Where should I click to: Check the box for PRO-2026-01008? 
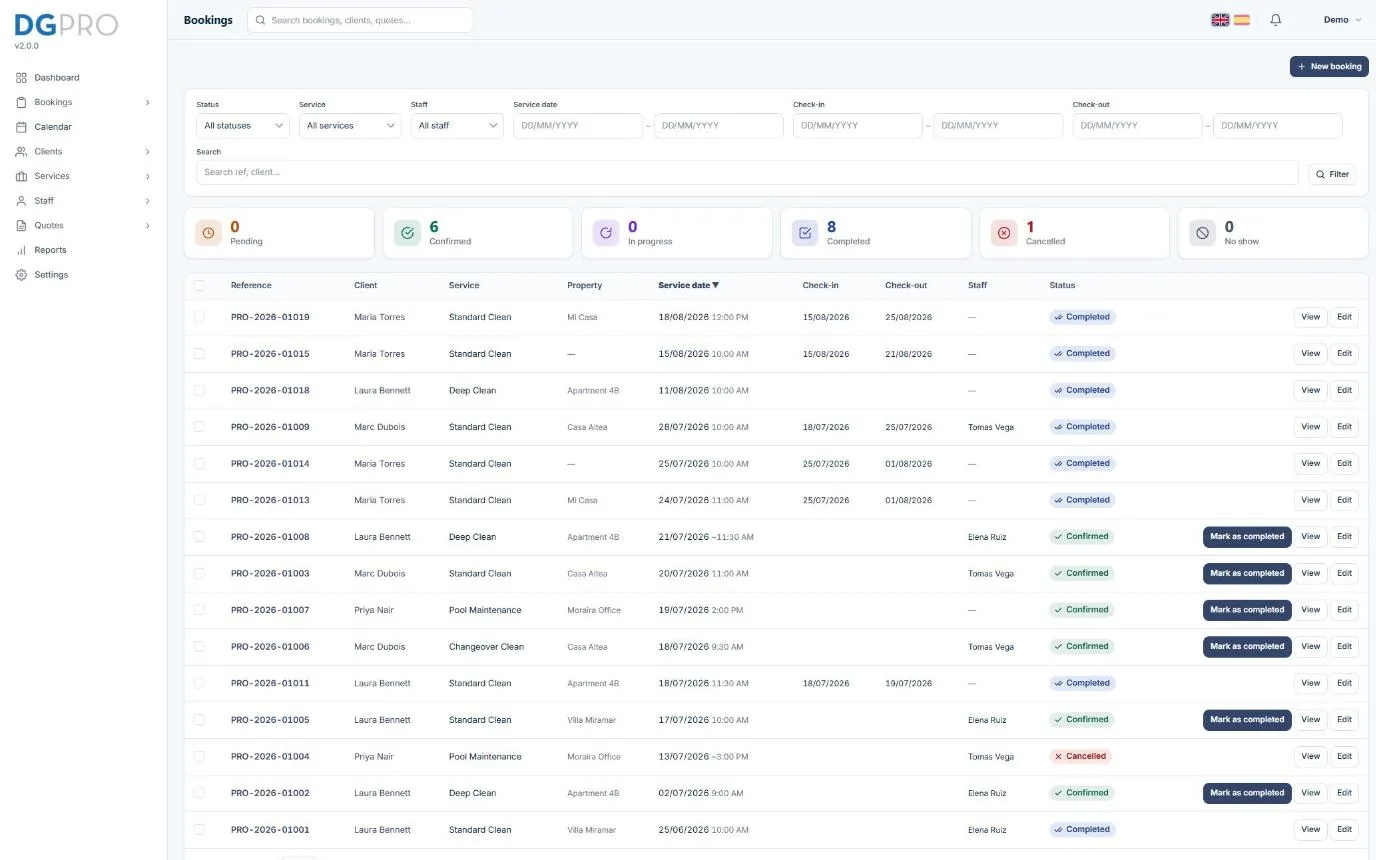199,537
